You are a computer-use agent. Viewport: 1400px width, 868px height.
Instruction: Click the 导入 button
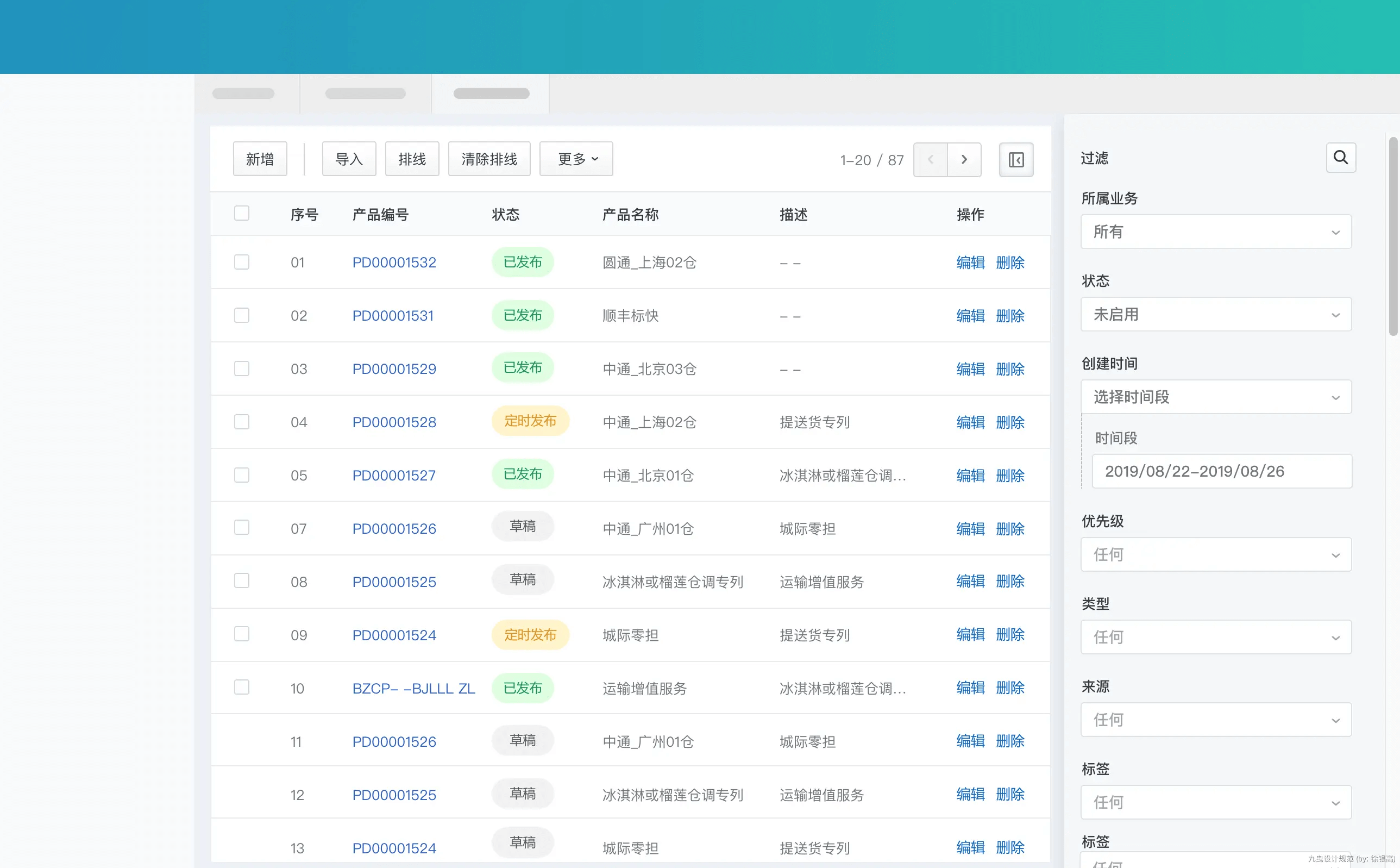click(x=349, y=159)
